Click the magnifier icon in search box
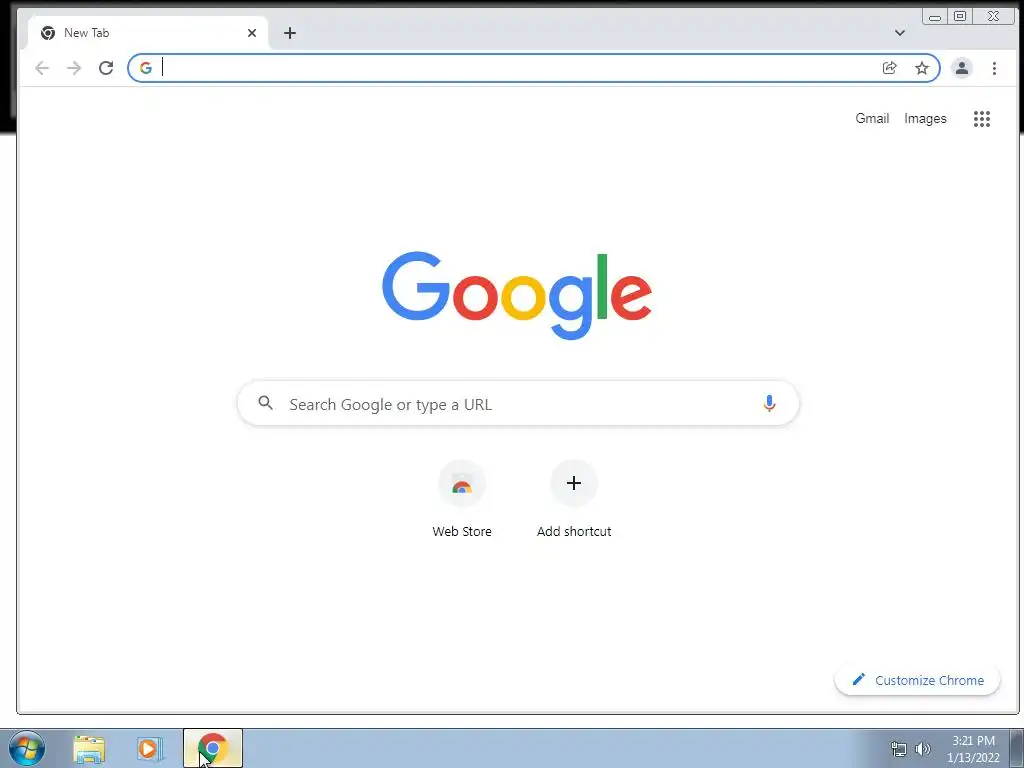This screenshot has height=768, width=1024. pyautogui.click(x=265, y=403)
